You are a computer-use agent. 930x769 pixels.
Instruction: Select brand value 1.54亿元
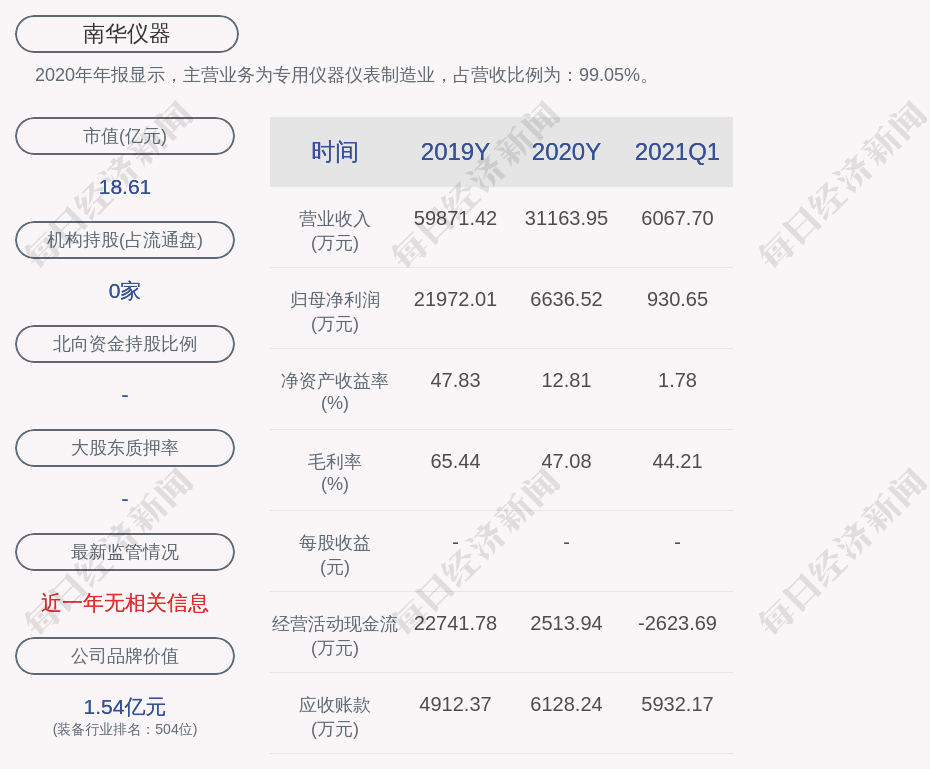point(125,707)
